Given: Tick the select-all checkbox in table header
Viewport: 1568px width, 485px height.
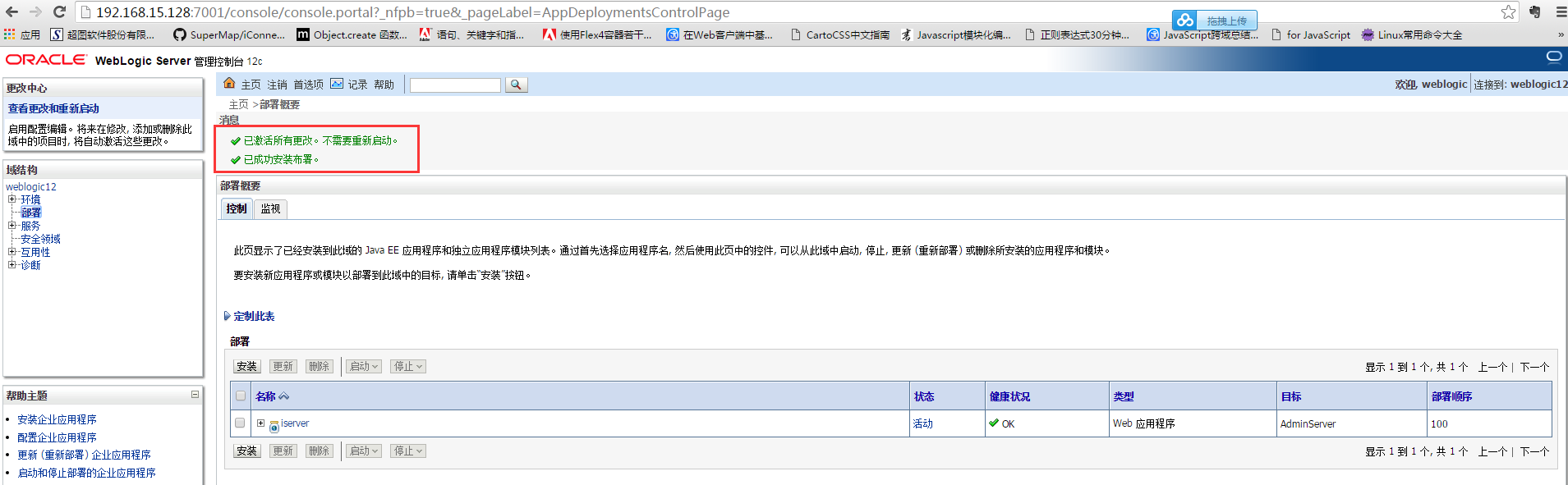Looking at the screenshot, I should [241, 396].
